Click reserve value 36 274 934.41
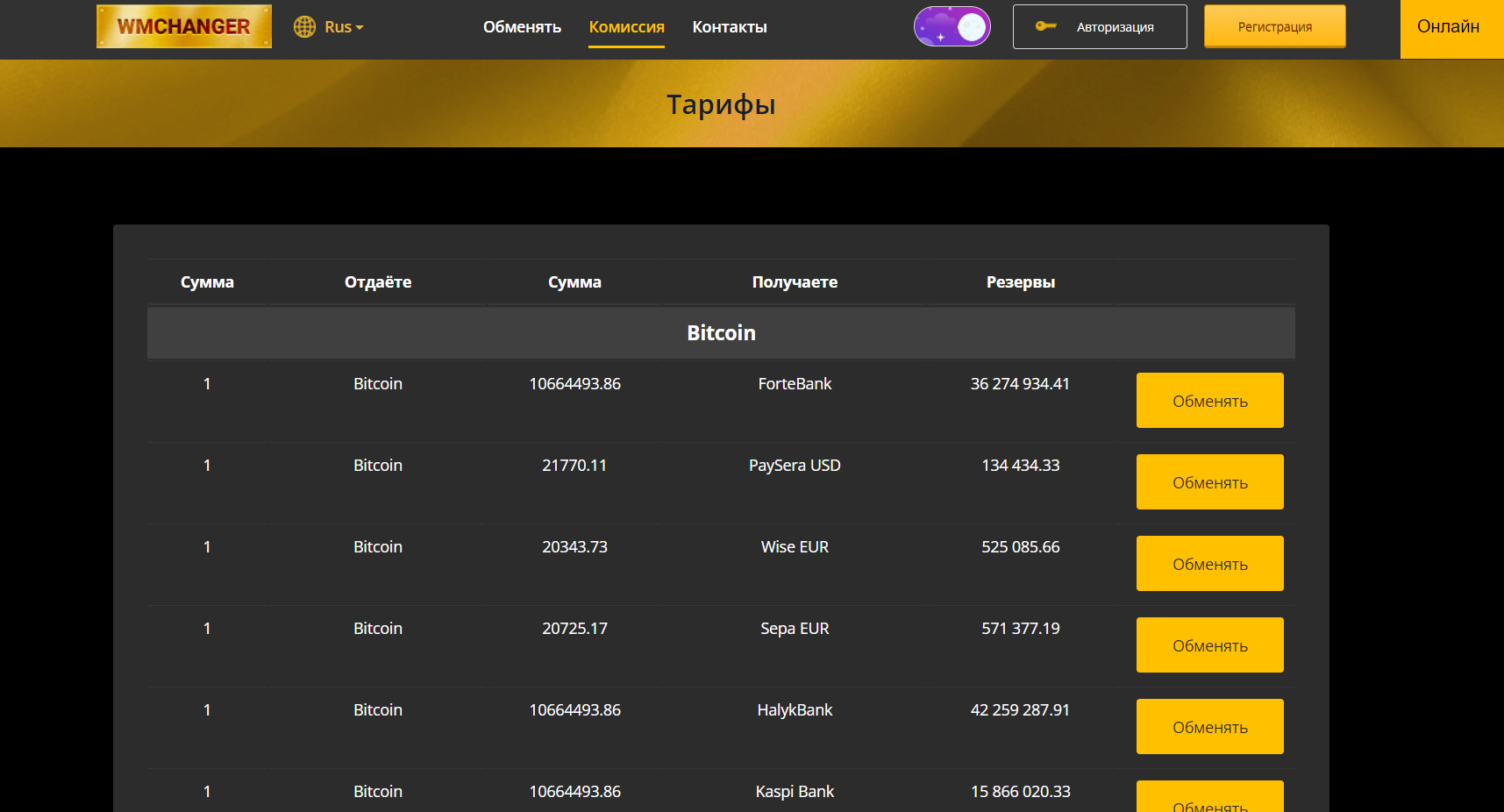Screen dimensions: 1504x812 [1020, 384]
